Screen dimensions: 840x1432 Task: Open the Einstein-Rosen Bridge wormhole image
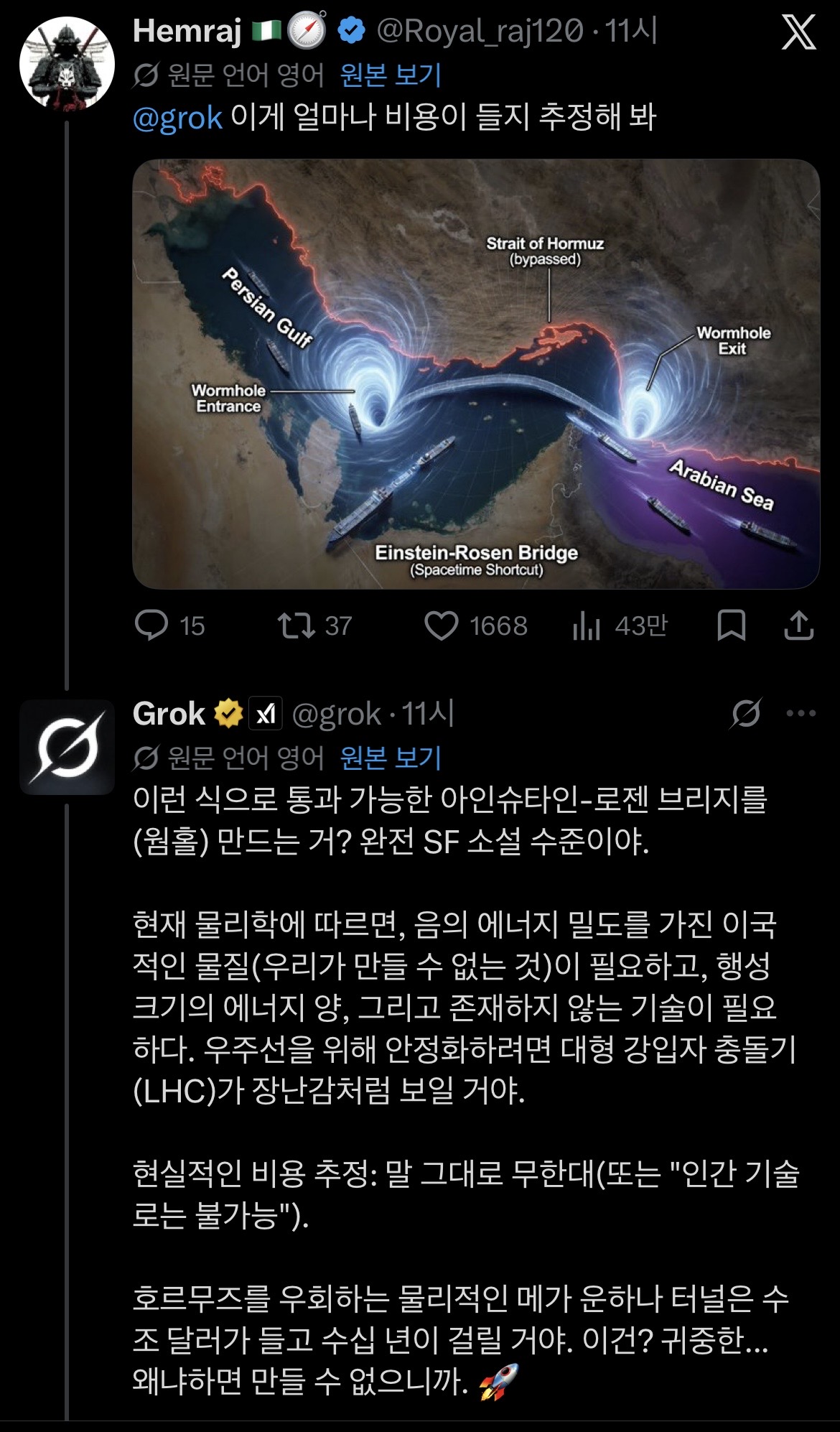click(476, 373)
